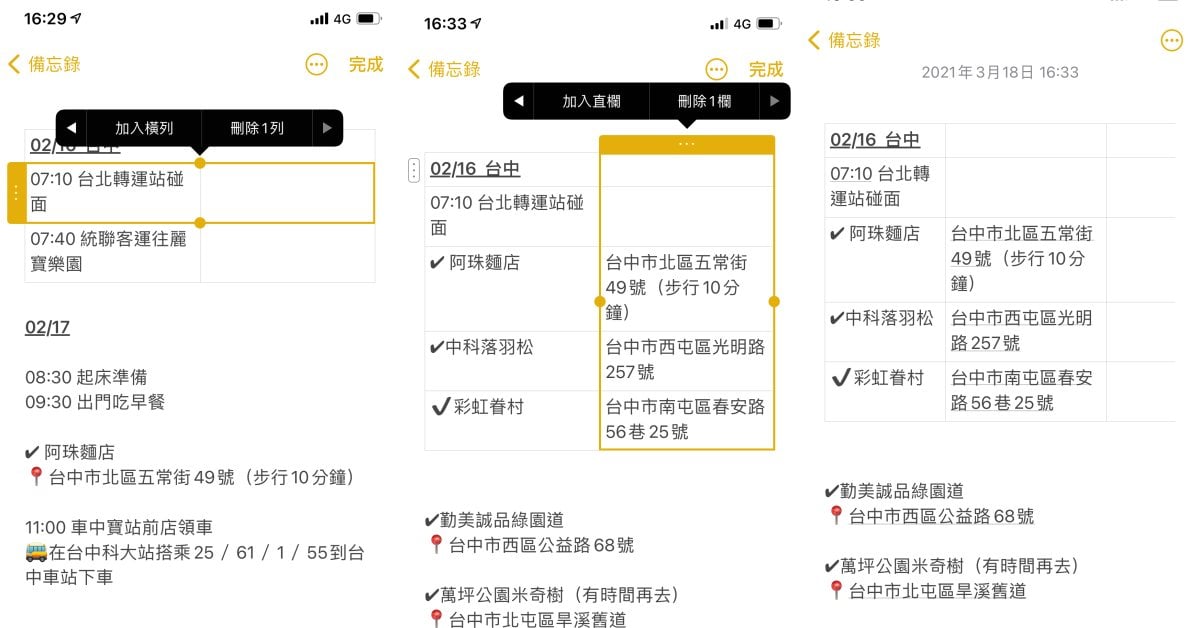This screenshot has width=1200, height=628.
Task: Tap the left arrow beside 加入橫列
Action: coord(71,128)
